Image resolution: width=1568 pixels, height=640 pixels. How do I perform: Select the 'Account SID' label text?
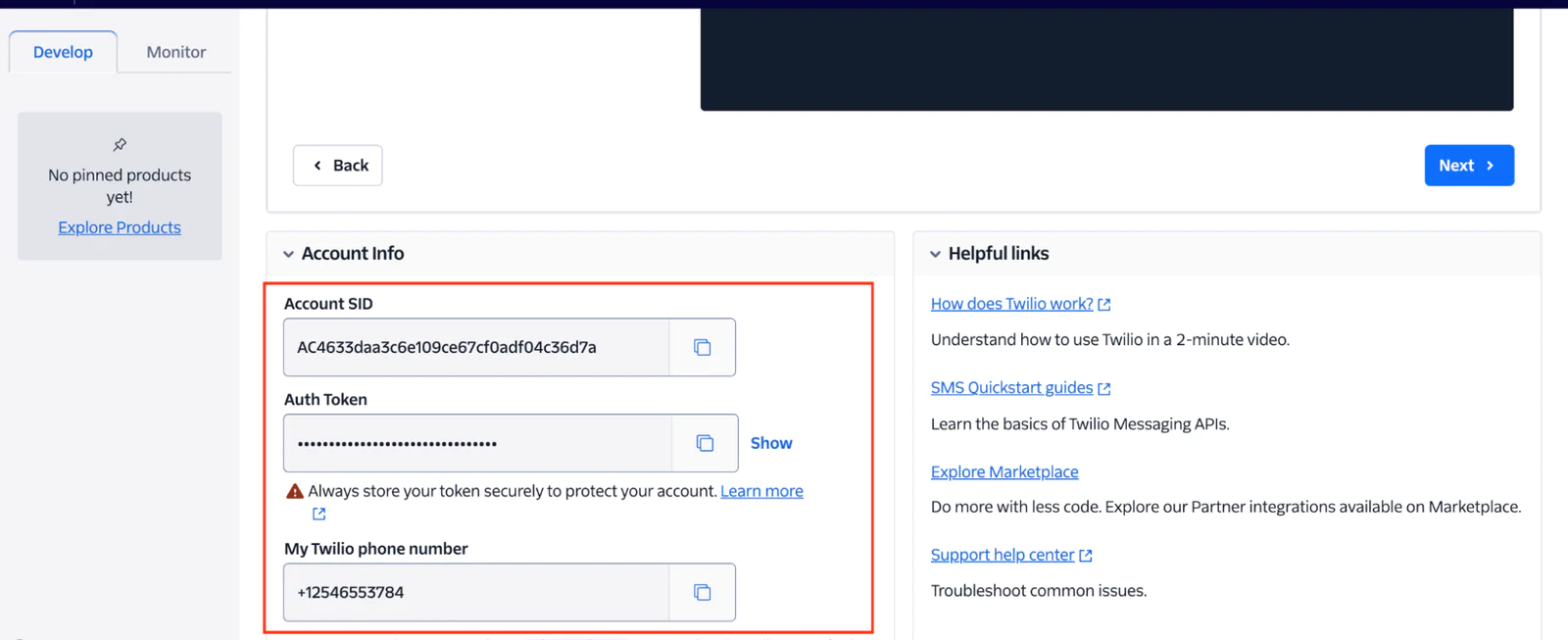tap(328, 304)
